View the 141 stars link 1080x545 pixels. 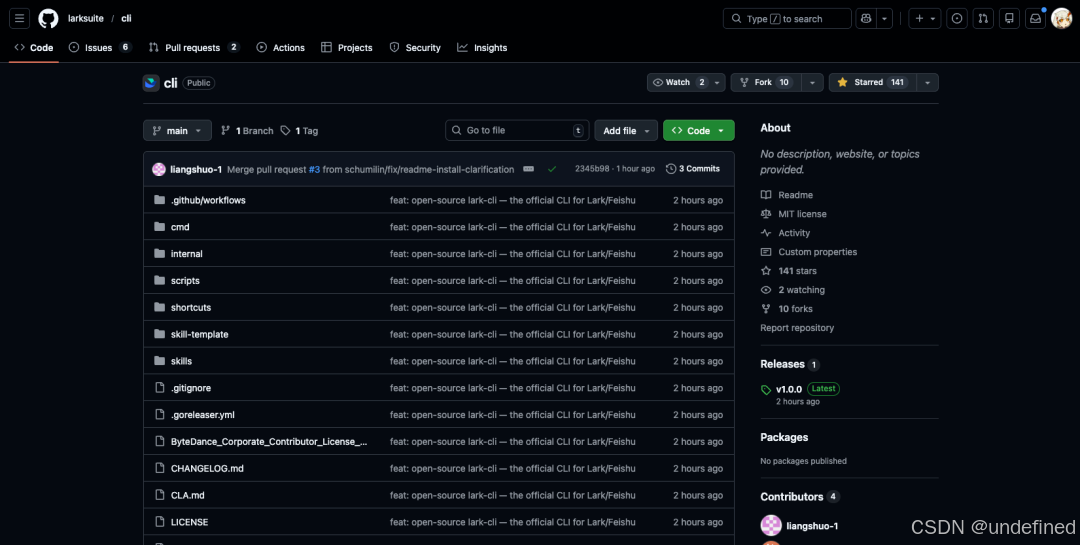point(789,271)
